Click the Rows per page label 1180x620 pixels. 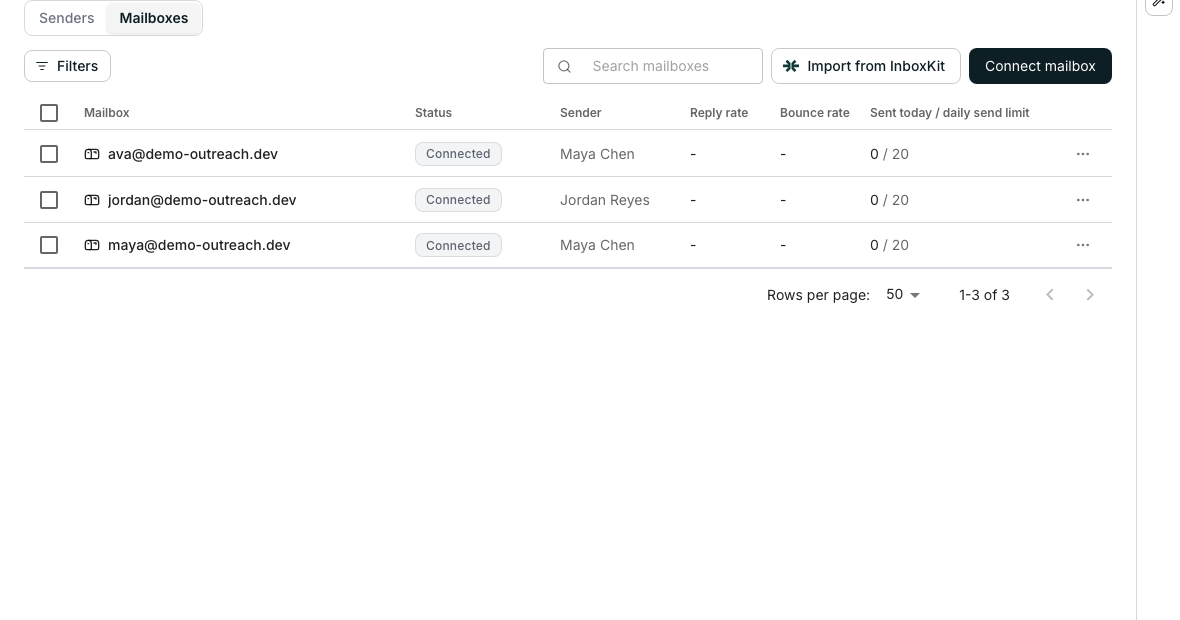pos(818,295)
